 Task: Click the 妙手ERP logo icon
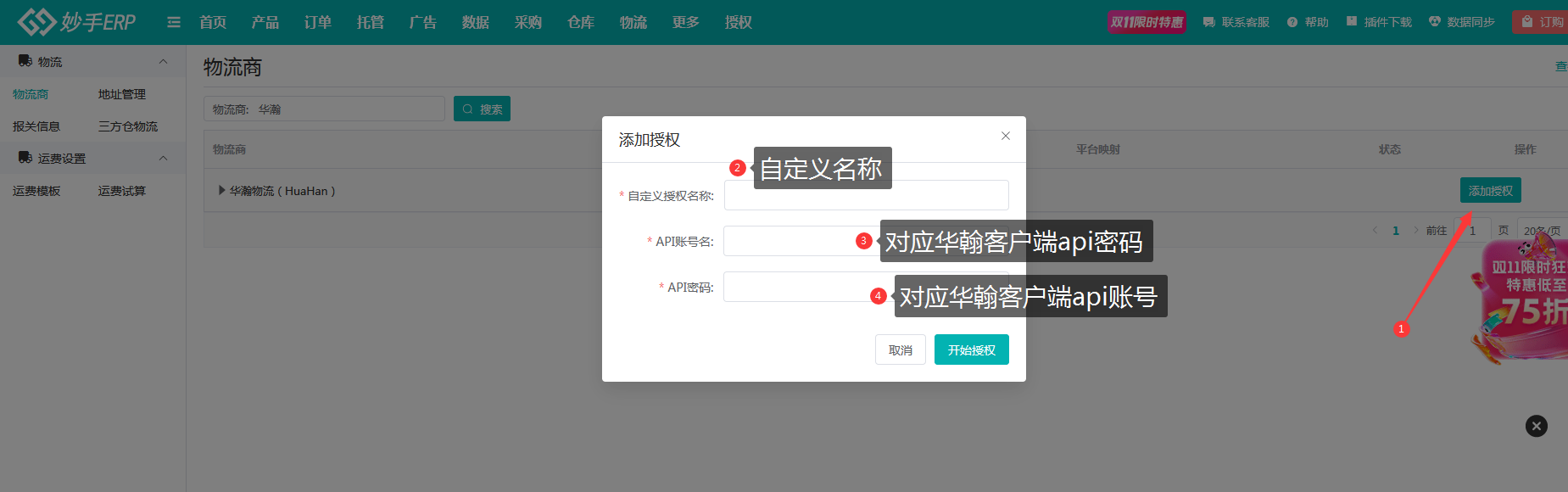[x=37, y=22]
